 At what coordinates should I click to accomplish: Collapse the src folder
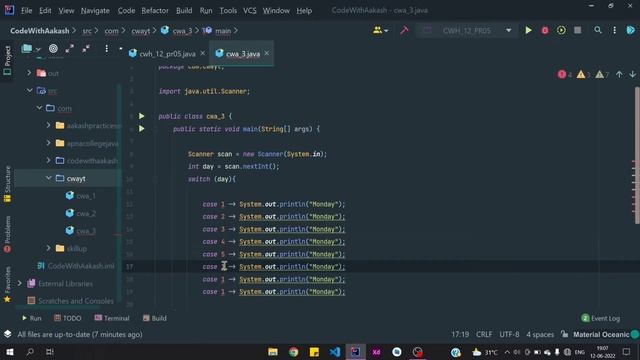point(29,90)
